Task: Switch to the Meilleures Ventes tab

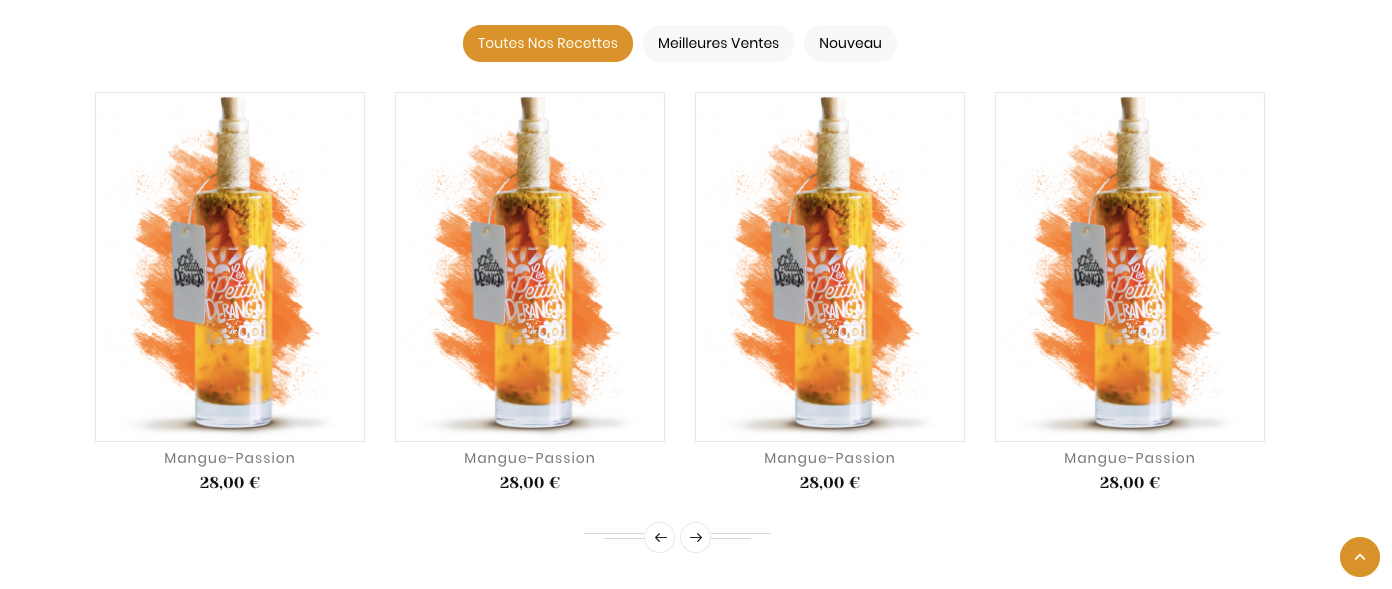Action: click(x=718, y=43)
